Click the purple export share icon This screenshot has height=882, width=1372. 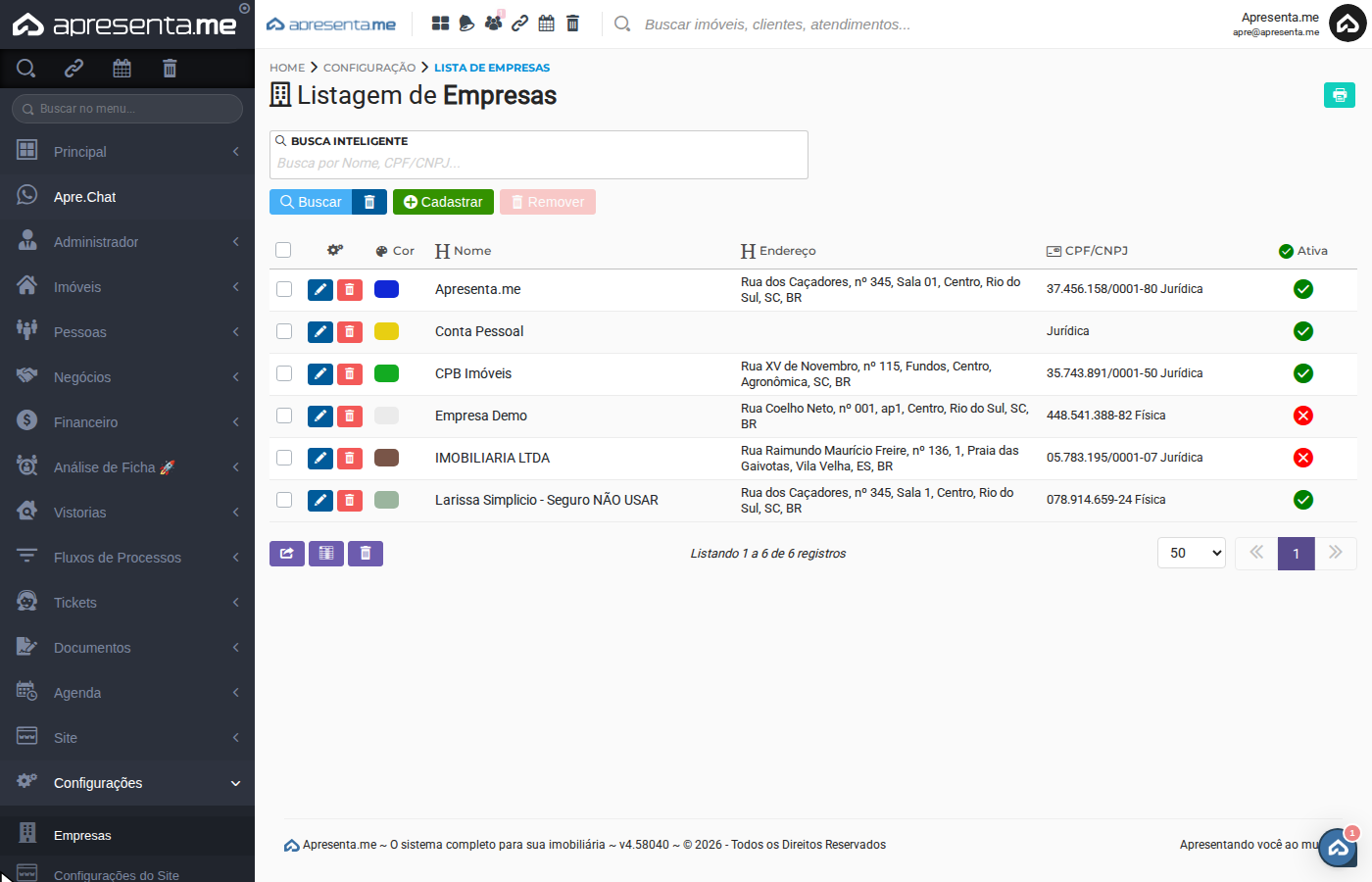click(x=286, y=554)
